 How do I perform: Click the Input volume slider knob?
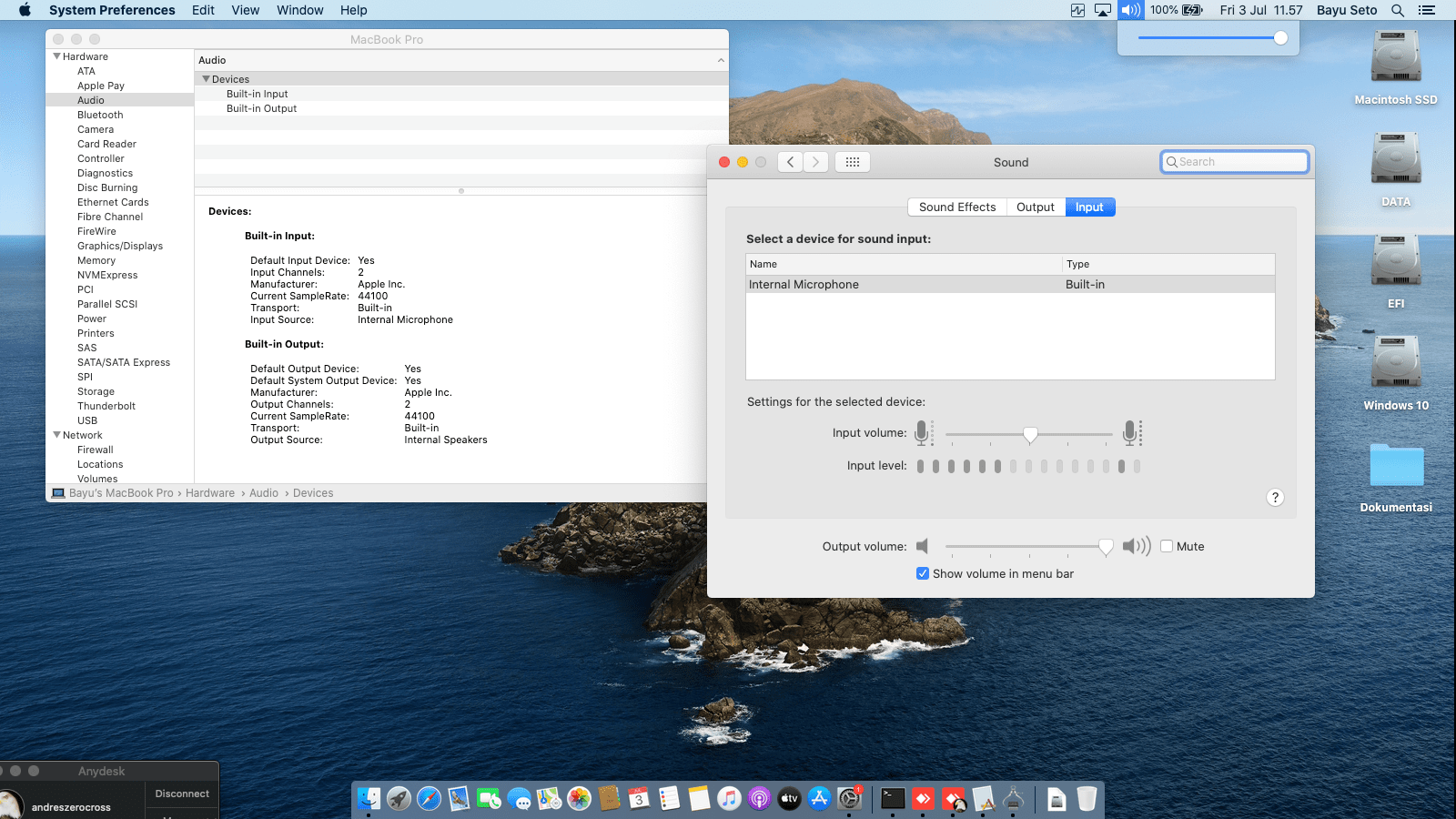pos(1030,434)
